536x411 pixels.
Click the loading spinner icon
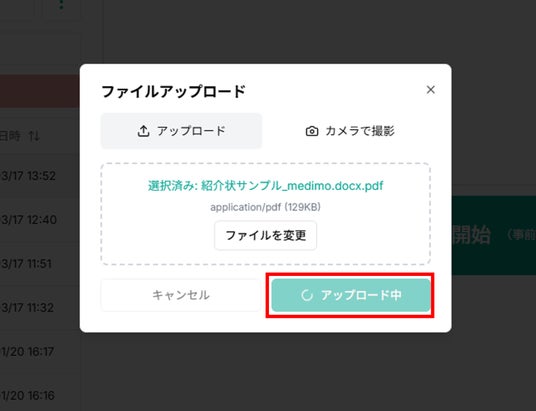307,295
